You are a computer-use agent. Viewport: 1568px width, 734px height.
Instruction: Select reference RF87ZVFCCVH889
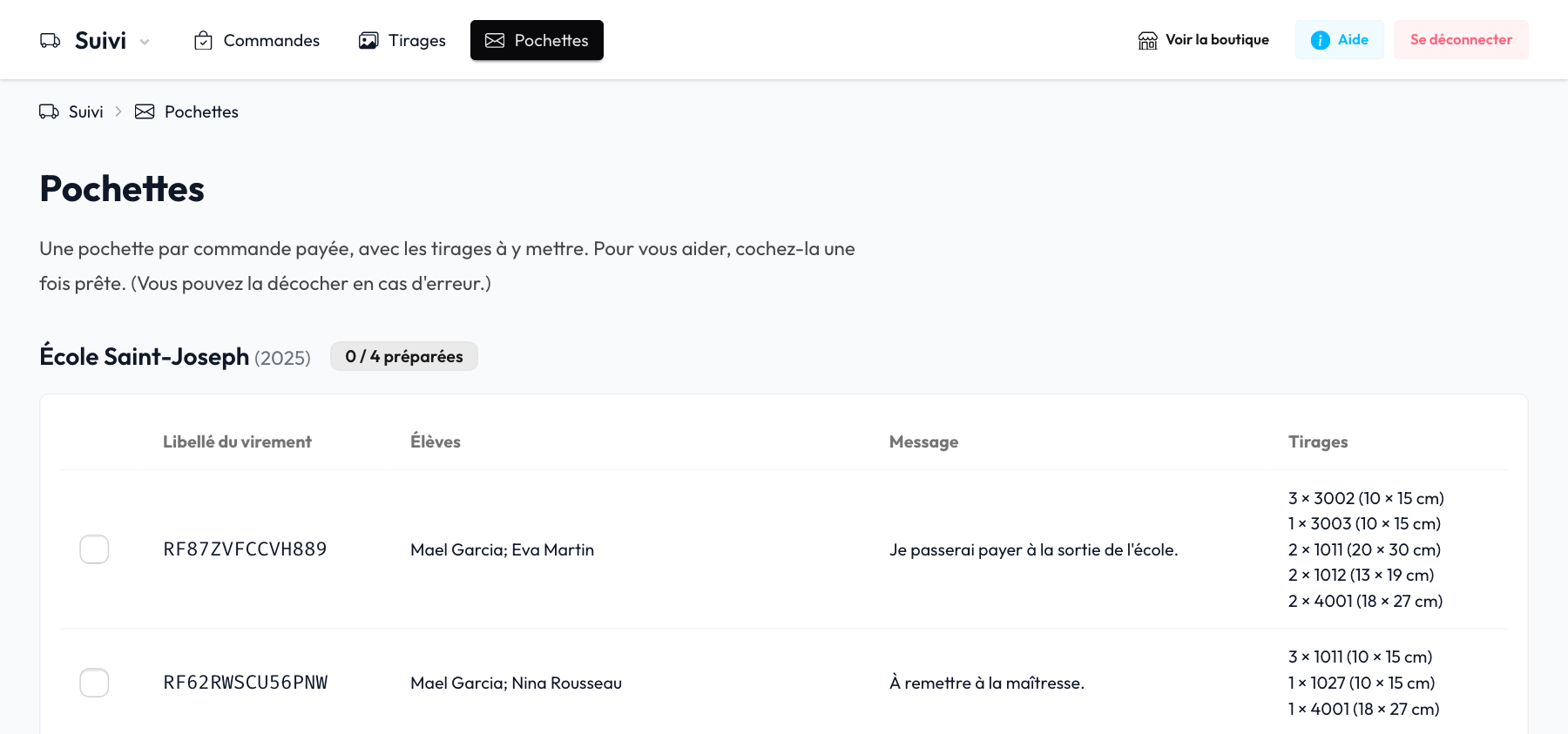pyautogui.click(x=245, y=549)
